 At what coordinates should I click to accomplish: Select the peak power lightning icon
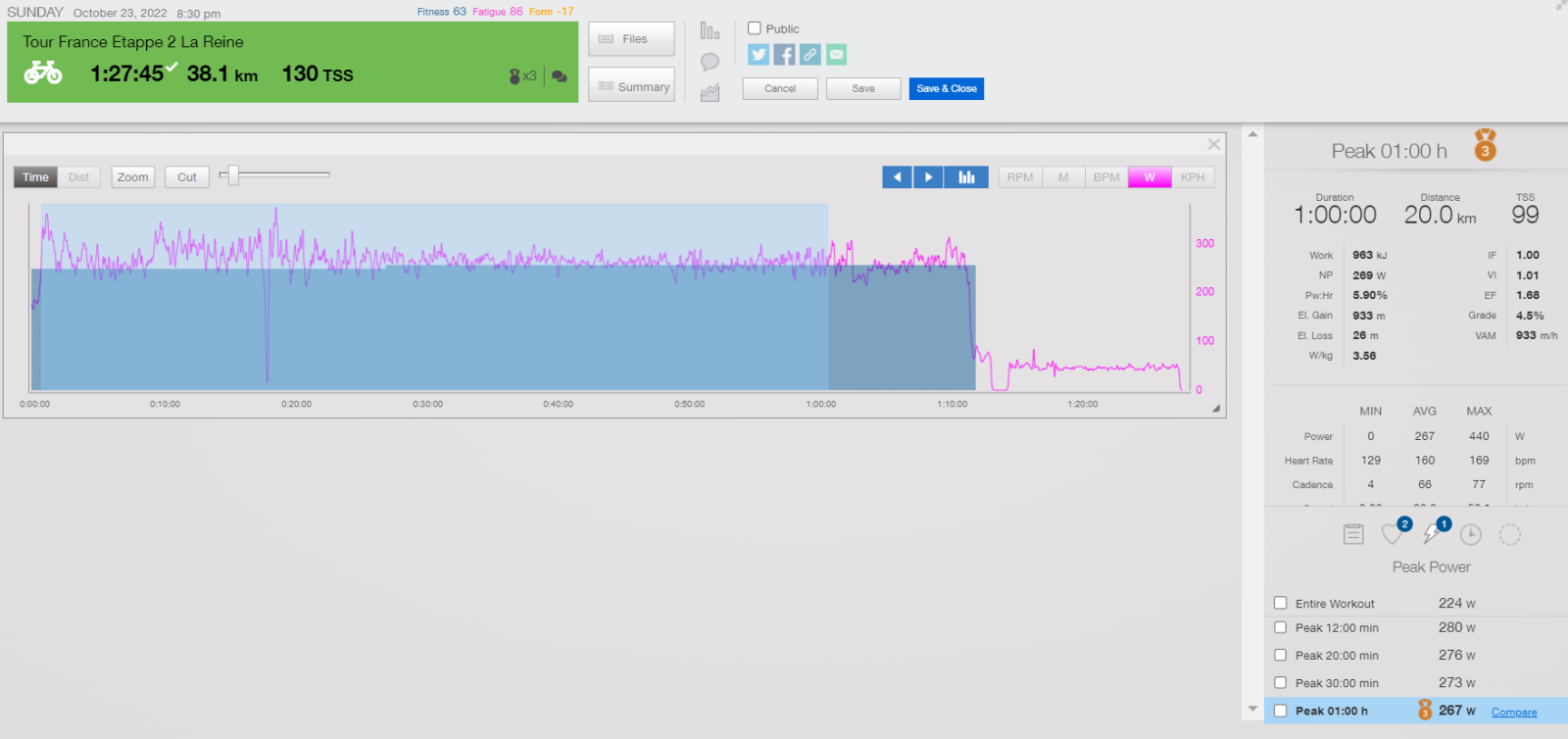pyautogui.click(x=1432, y=534)
